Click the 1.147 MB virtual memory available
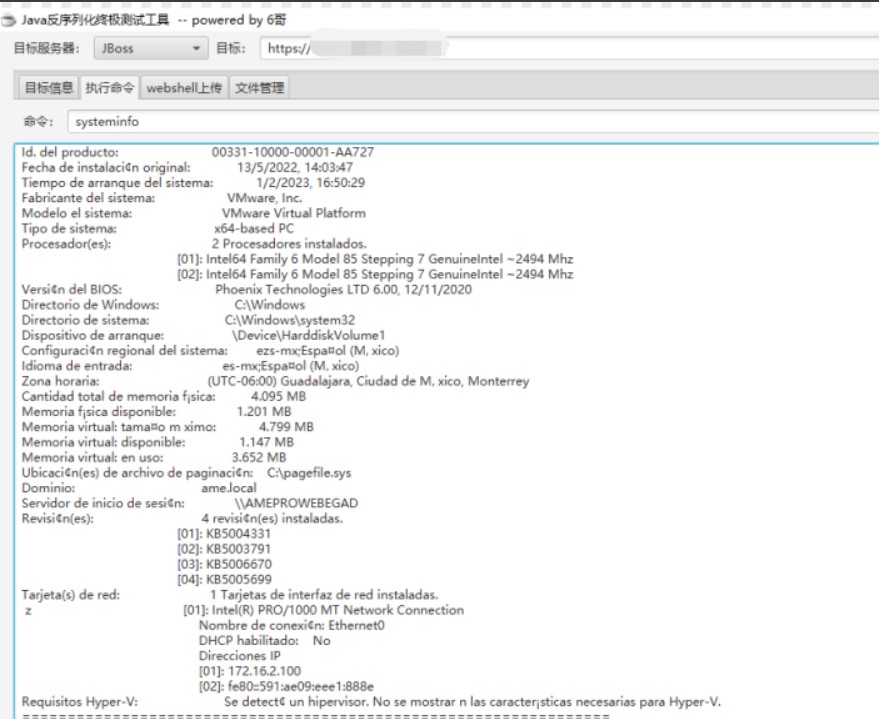 coord(266,442)
